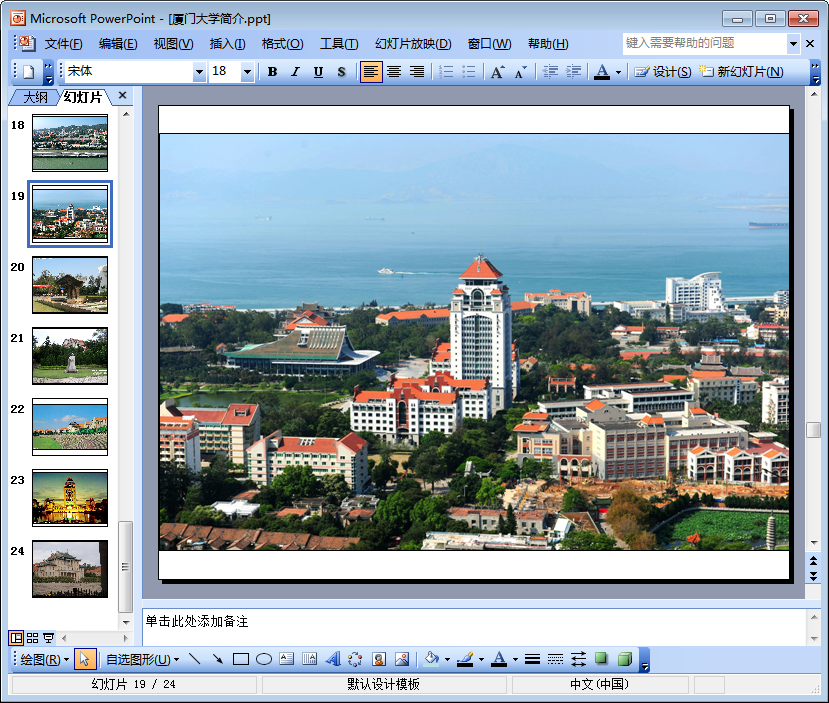
Task: Click the Insert WordArt icon
Action: 333,659
